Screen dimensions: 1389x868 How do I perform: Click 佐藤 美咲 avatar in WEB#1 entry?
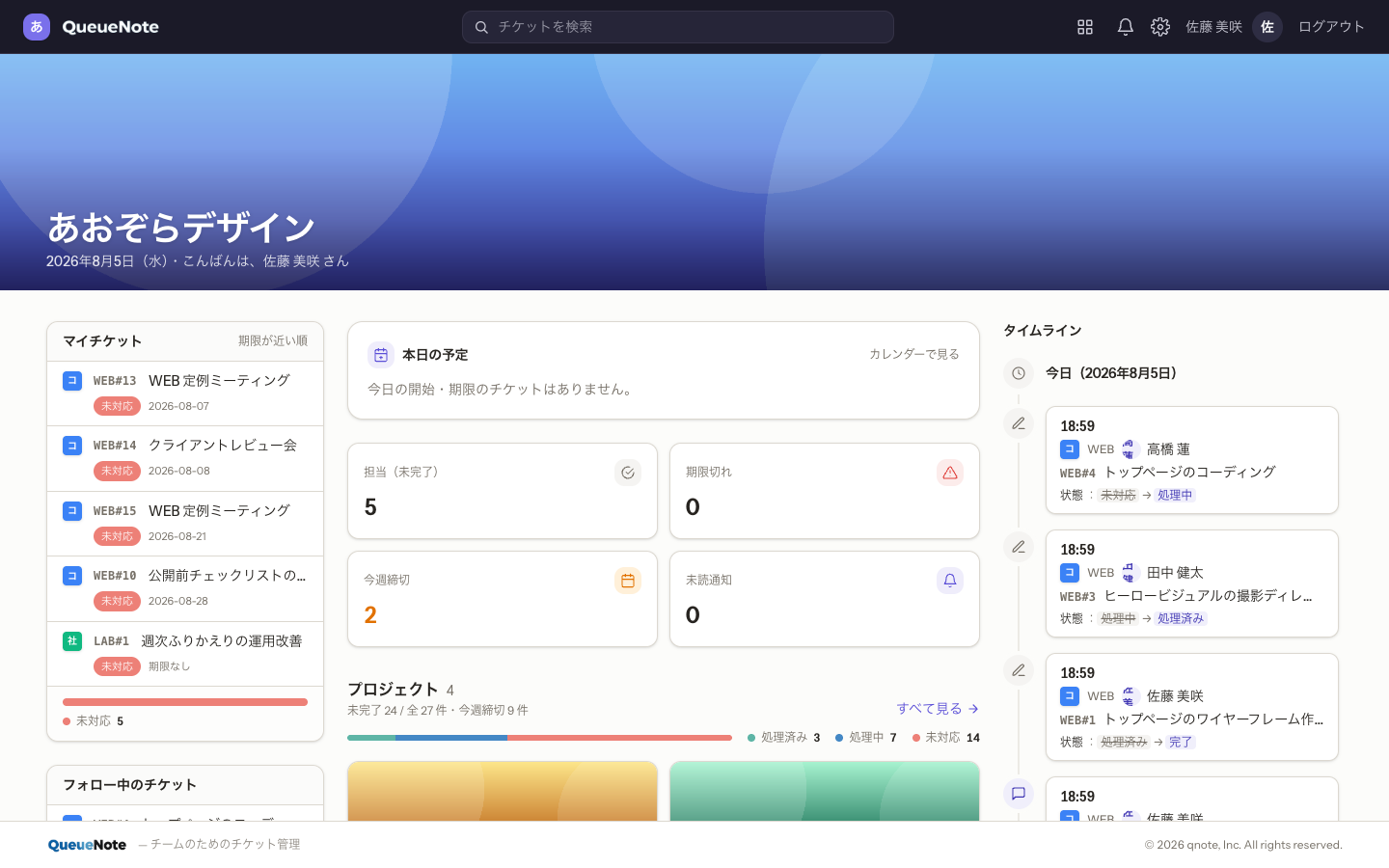(1130, 696)
